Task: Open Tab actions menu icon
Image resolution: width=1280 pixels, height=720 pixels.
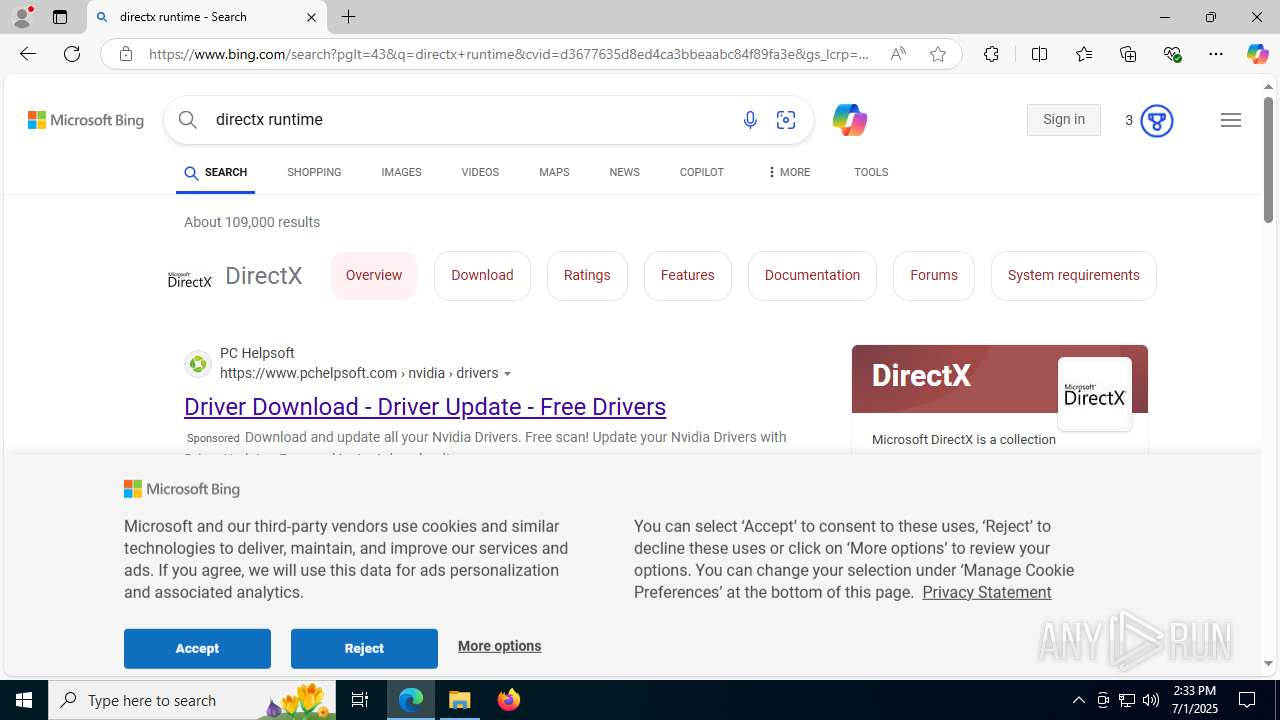Action: click(x=60, y=17)
